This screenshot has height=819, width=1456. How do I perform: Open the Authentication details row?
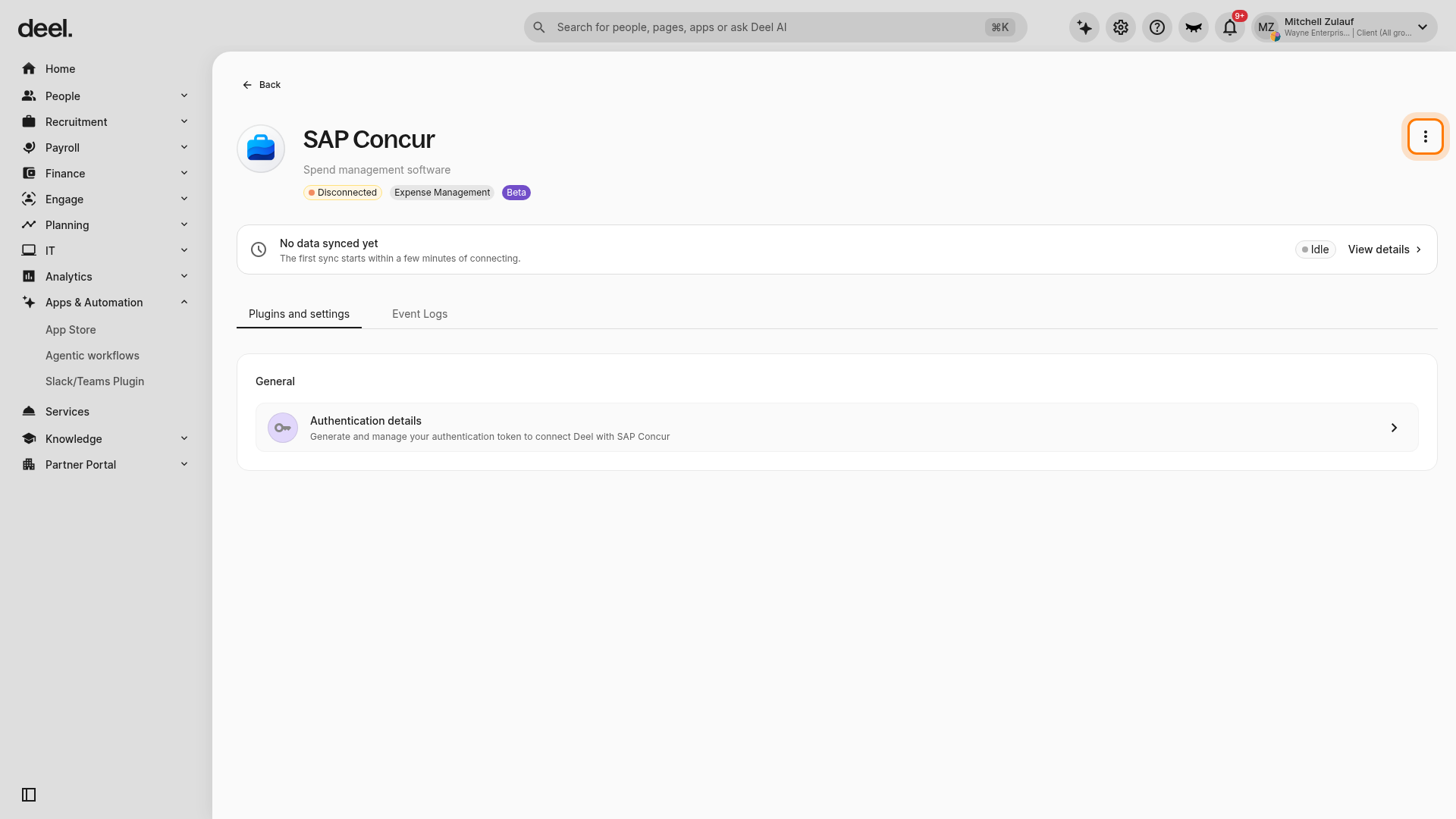(x=837, y=428)
